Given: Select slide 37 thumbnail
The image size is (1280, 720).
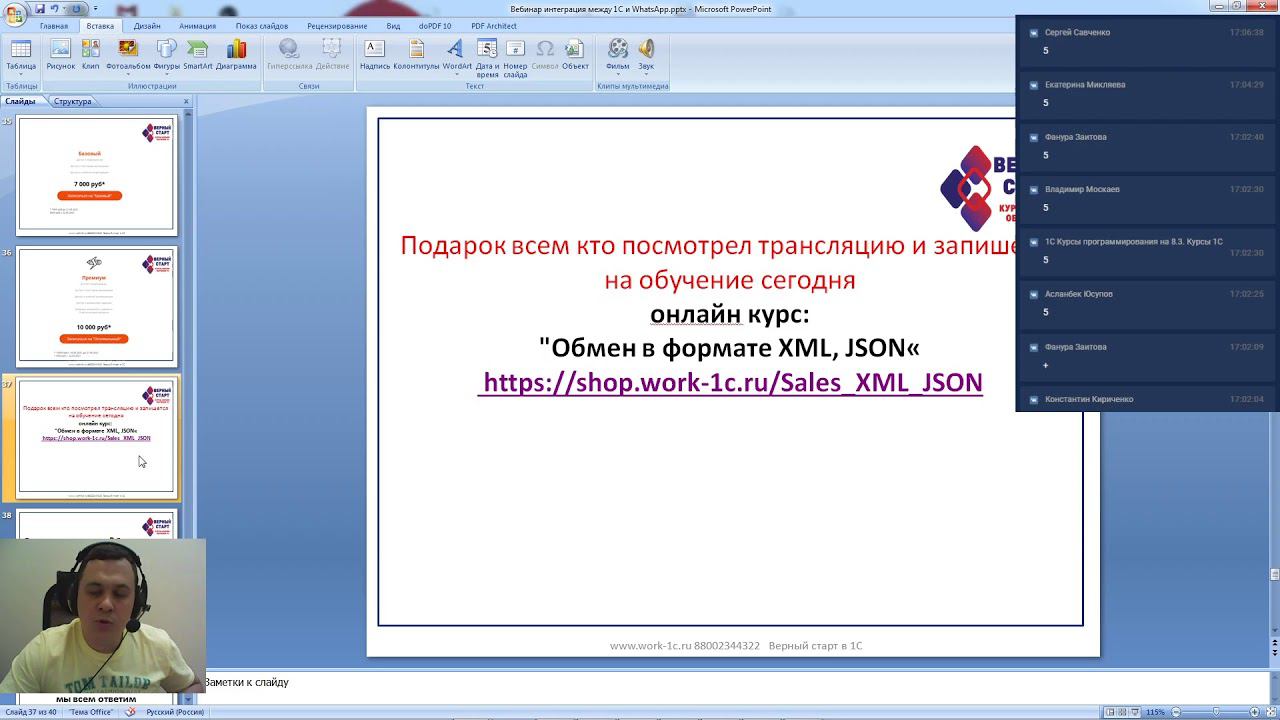Looking at the screenshot, I should [97, 437].
